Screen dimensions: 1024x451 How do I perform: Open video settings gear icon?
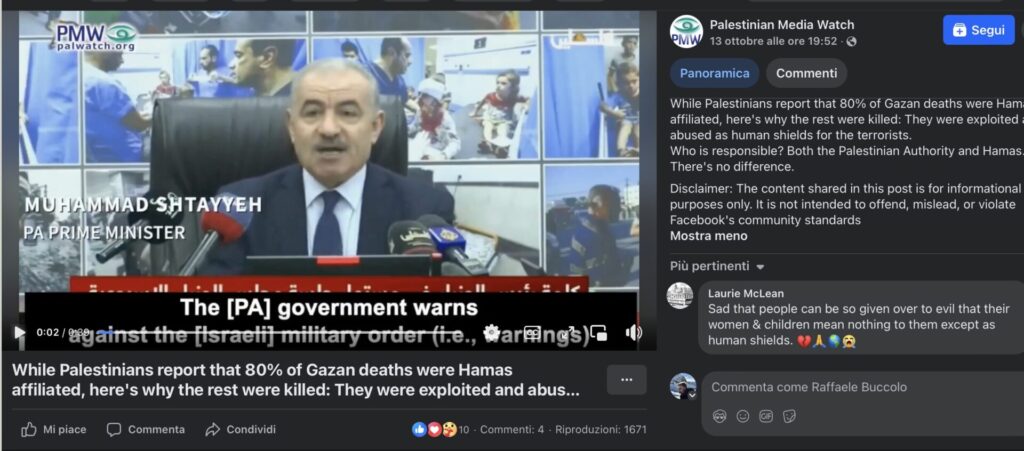click(x=492, y=332)
